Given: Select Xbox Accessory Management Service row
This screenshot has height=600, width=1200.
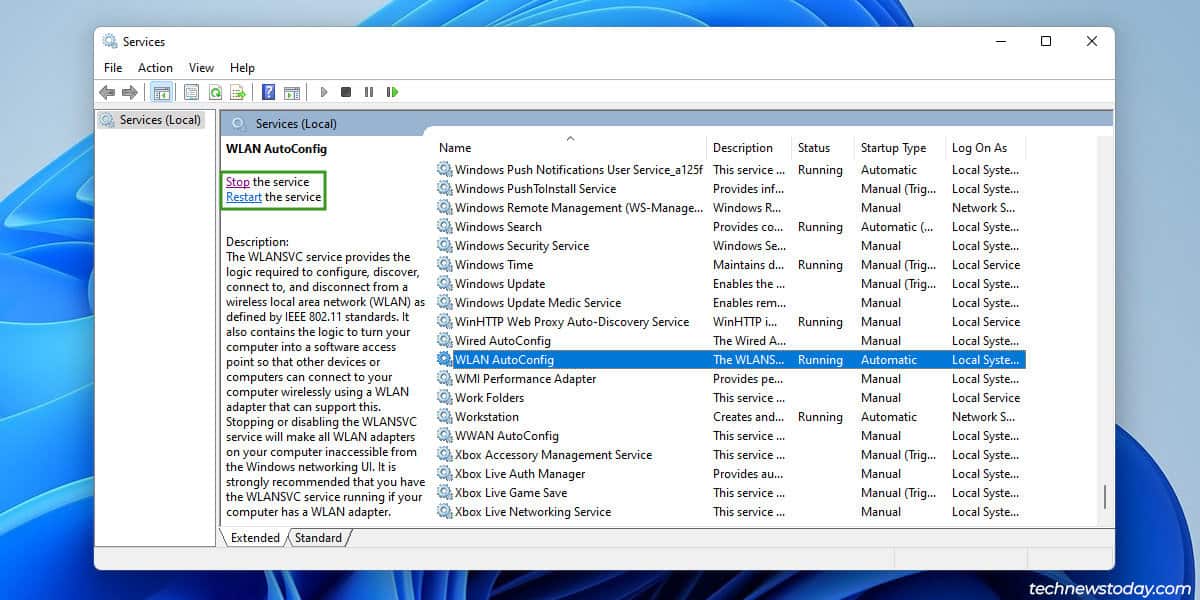Looking at the screenshot, I should [x=730, y=455].
